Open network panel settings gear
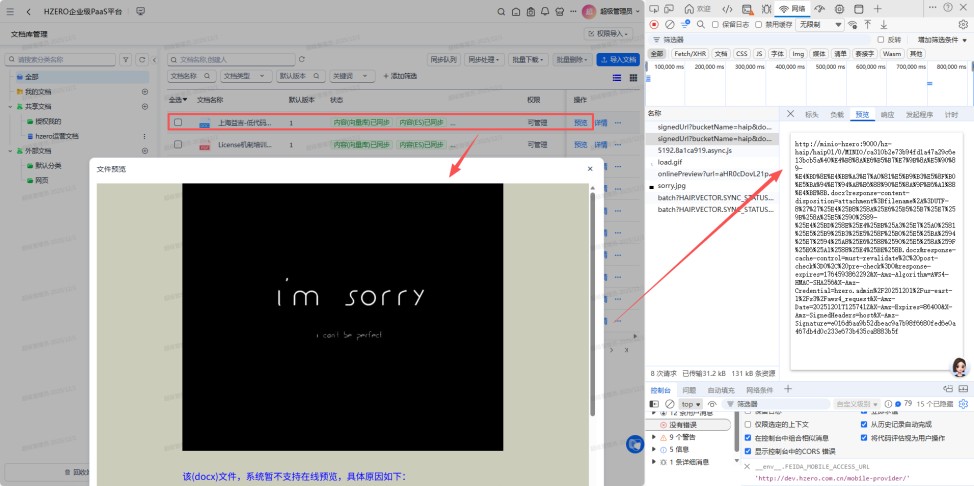This screenshot has height=486, width=974. (x=963, y=24)
